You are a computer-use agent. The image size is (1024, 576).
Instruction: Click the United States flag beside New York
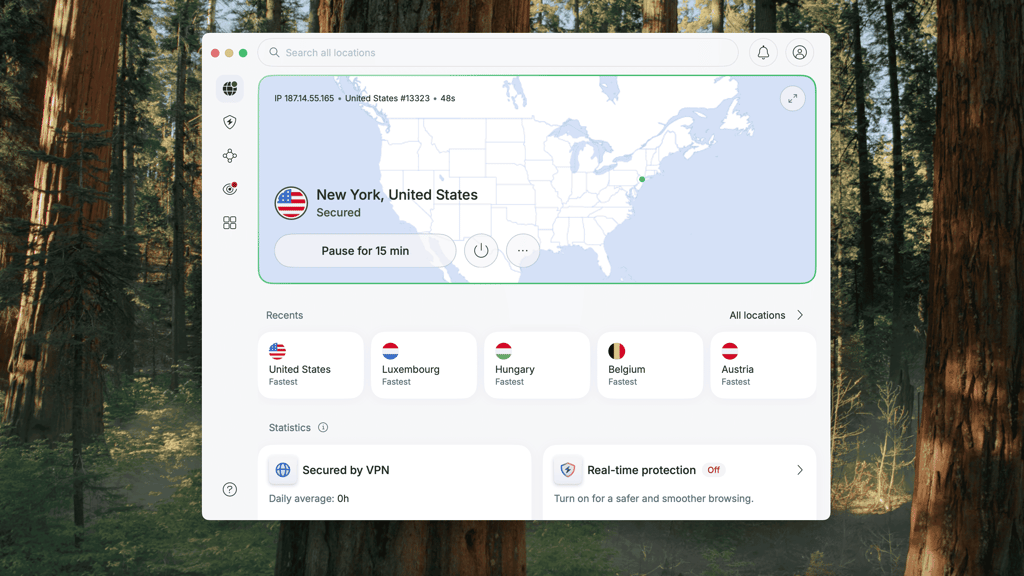(291, 203)
